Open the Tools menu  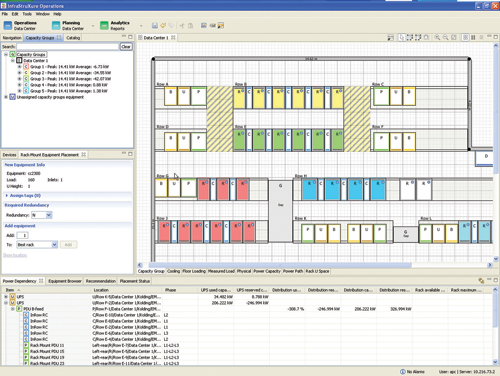27,14
